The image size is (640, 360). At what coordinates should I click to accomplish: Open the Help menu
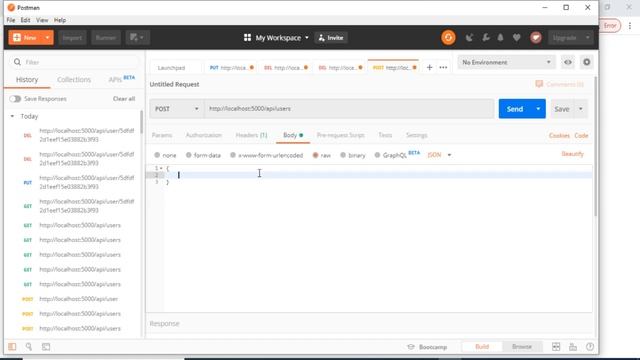(60, 20)
